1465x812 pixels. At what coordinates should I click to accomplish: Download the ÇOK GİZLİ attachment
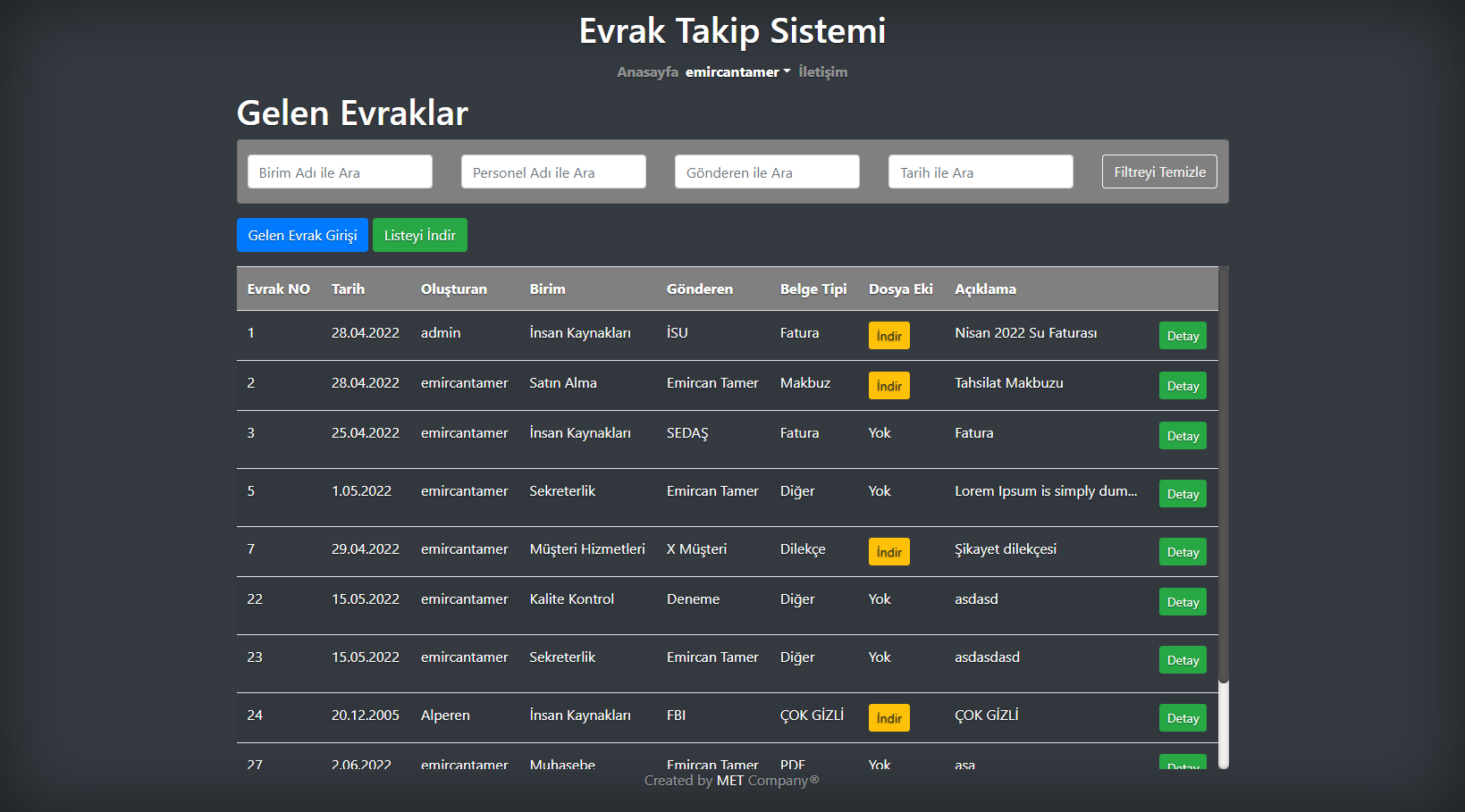(x=888, y=717)
